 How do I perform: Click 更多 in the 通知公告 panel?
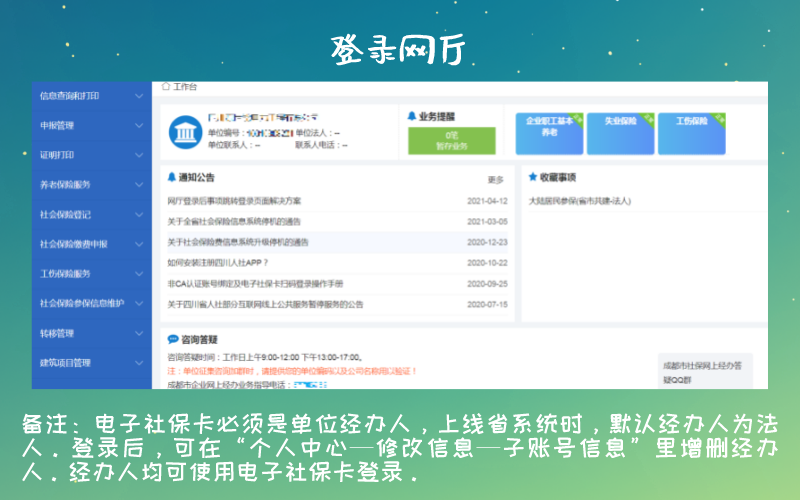[495, 180]
